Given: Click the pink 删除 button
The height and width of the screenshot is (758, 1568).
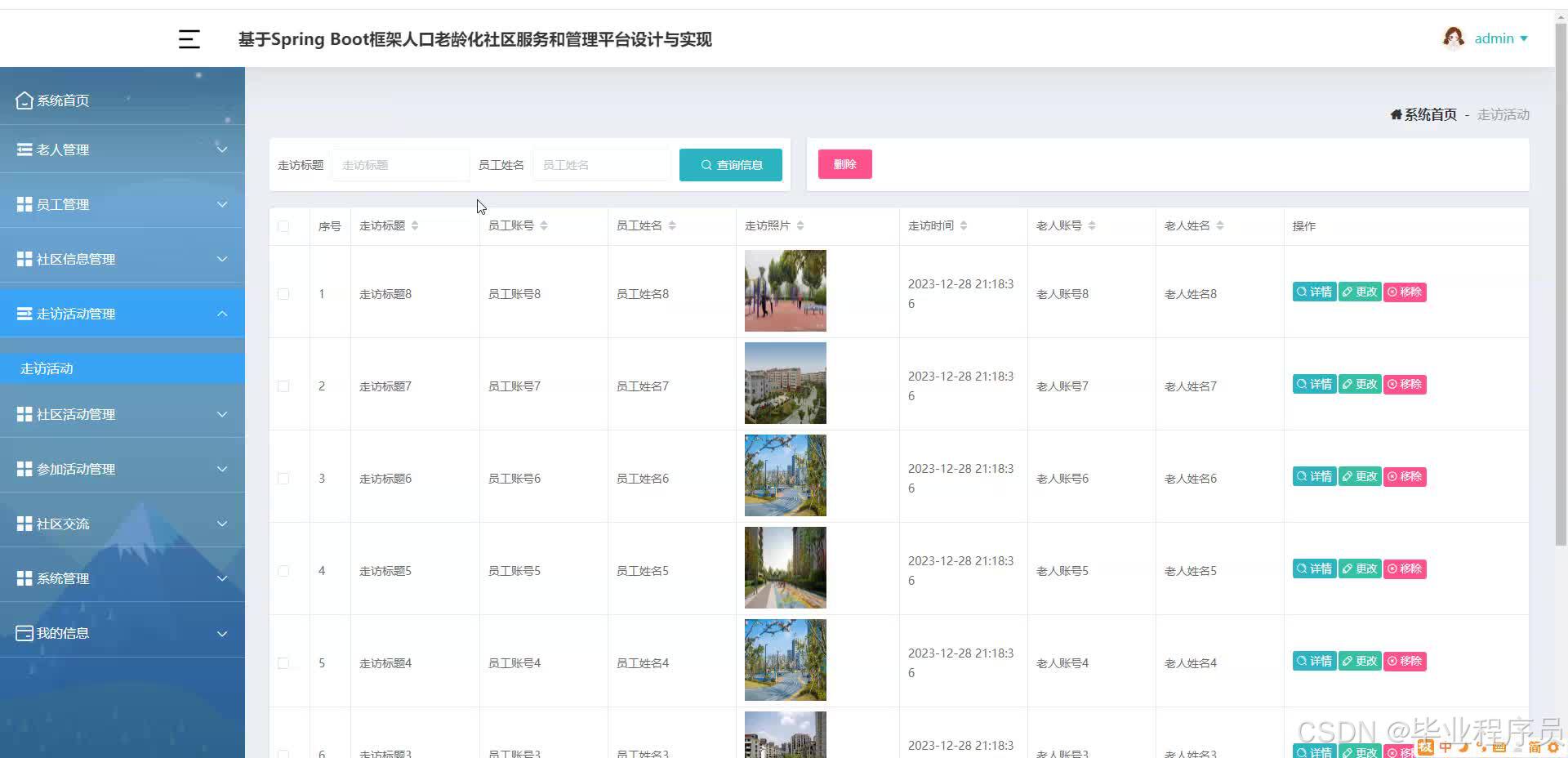Looking at the screenshot, I should tap(845, 164).
